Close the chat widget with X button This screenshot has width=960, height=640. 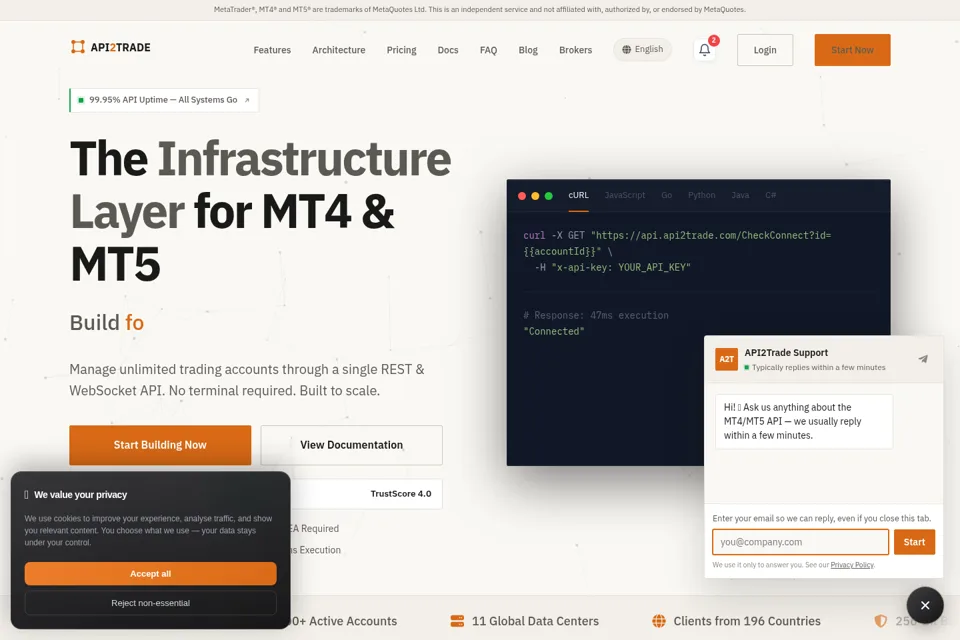pos(925,605)
